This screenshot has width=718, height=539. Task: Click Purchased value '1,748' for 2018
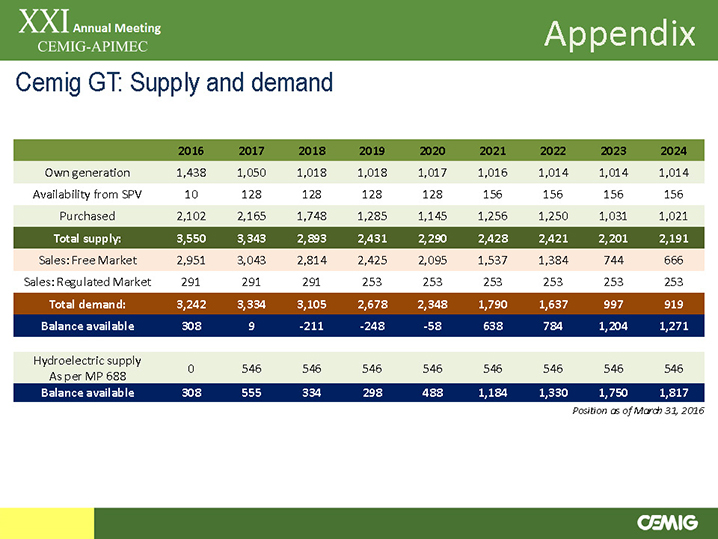tap(312, 216)
